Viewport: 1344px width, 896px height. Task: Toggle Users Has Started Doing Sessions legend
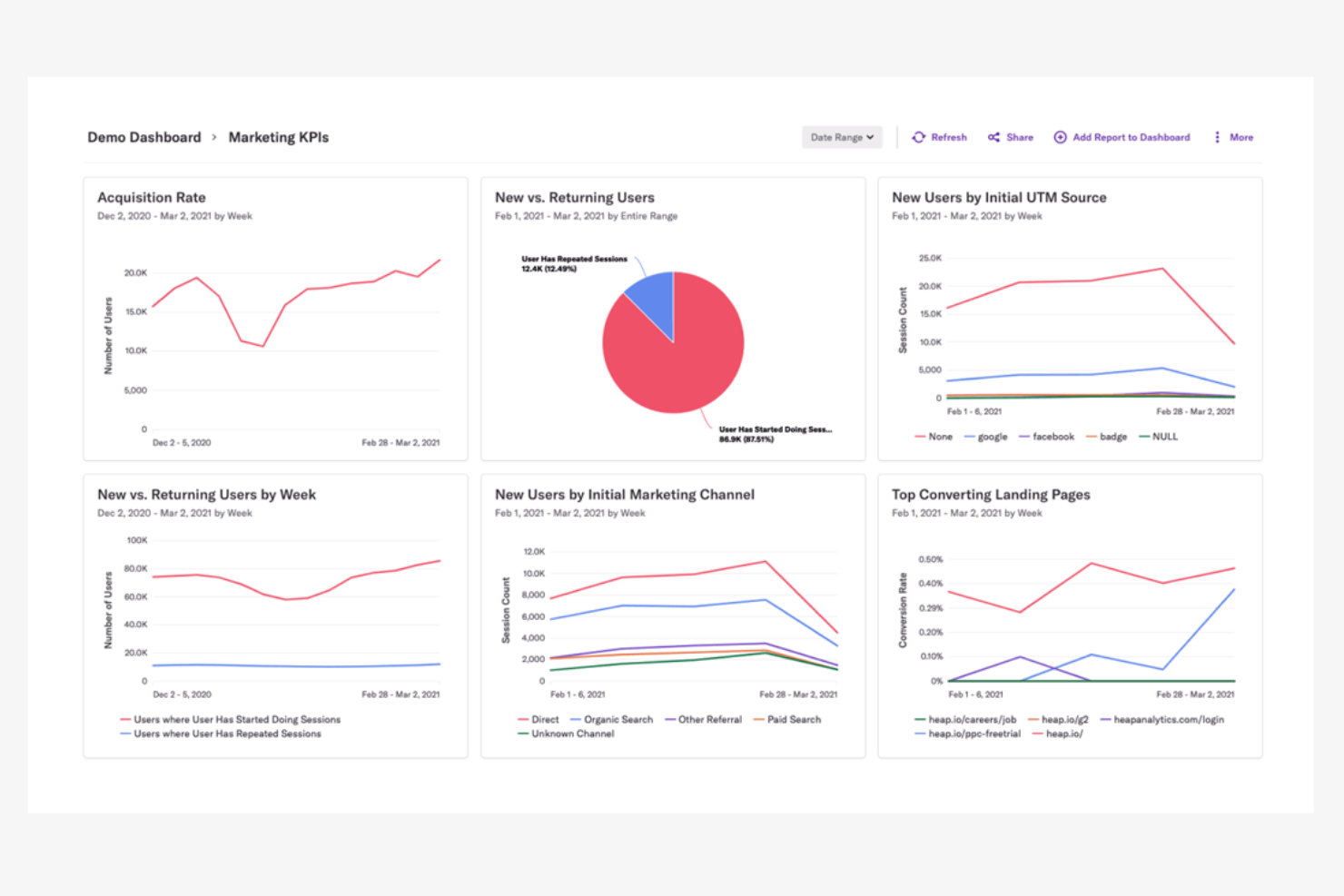[x=231, y=719]
